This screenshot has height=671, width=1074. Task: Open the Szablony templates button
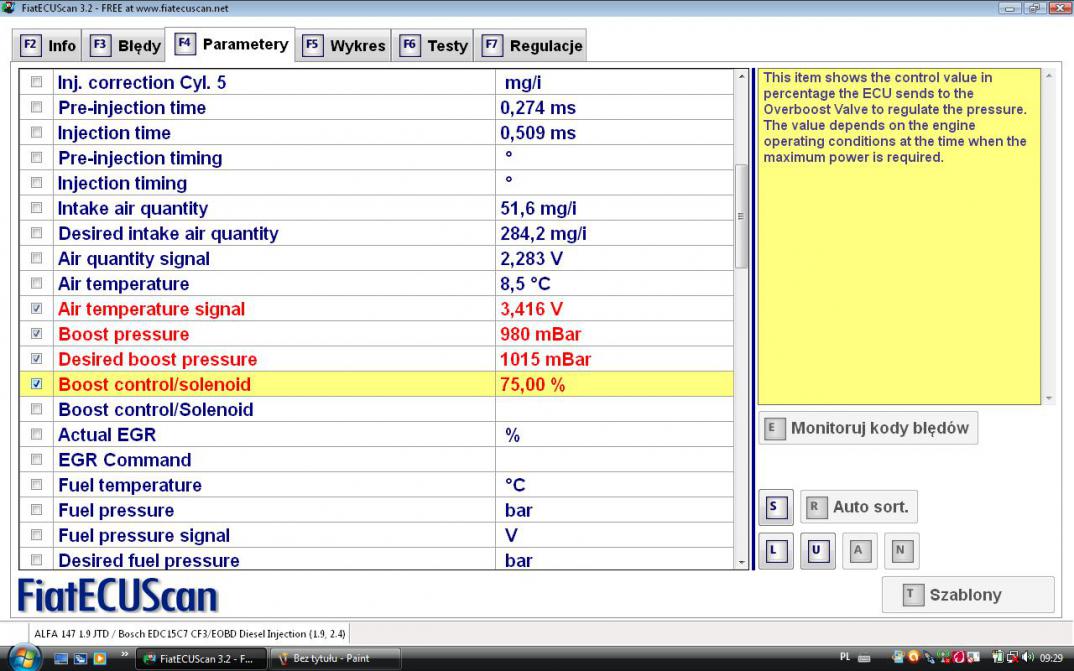pyautogui.click(x=967, y=595)
